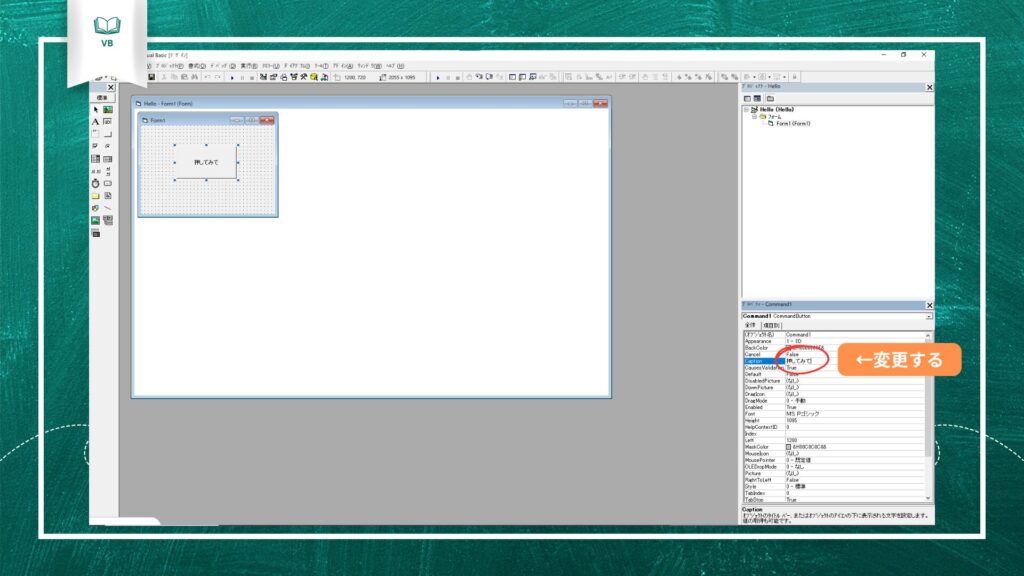Select the CommandButton control in the toolbox
The height and width of the screenshot is (576, 1024).
pos(108,134)
